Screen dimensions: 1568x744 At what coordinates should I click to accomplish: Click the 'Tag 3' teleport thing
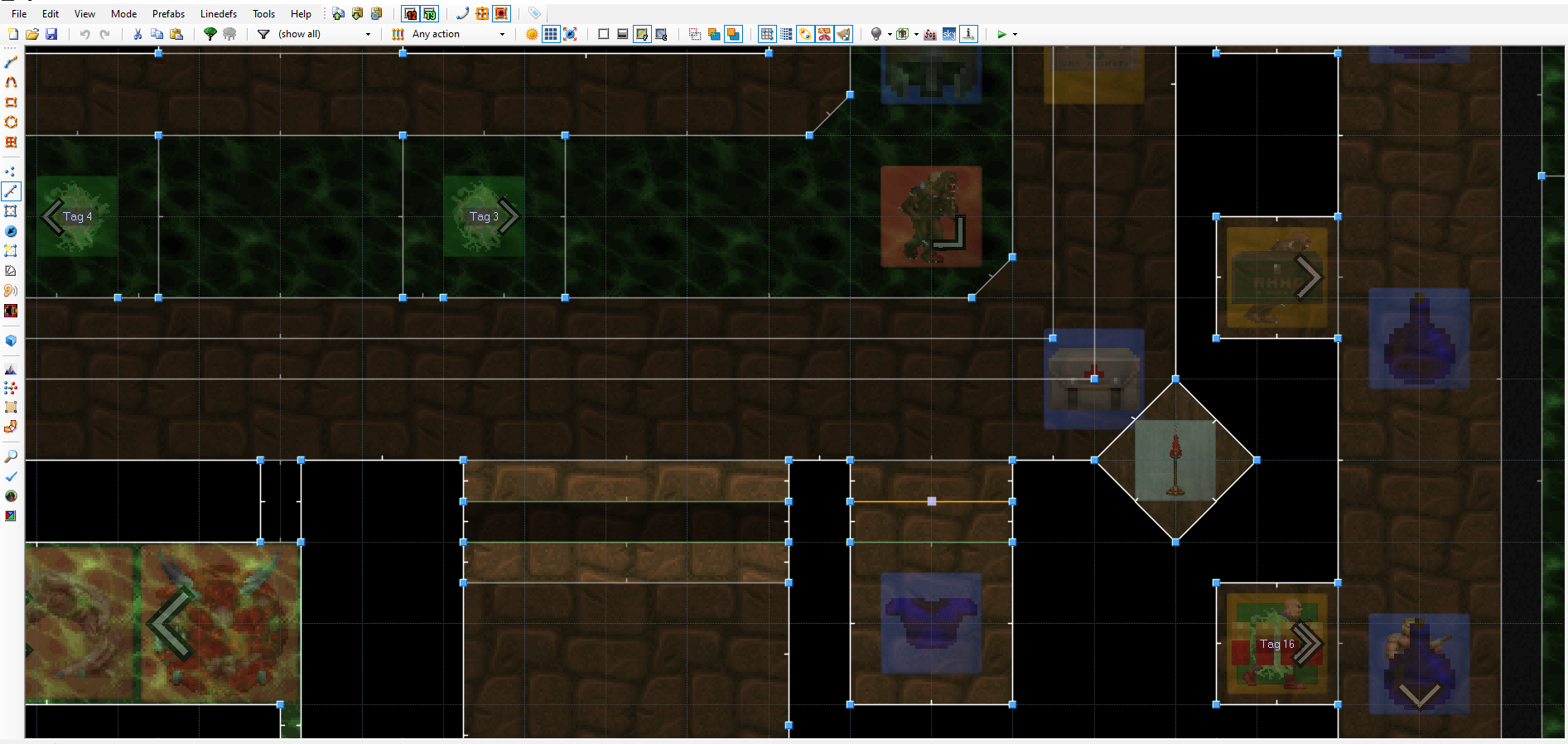[484, 216]
